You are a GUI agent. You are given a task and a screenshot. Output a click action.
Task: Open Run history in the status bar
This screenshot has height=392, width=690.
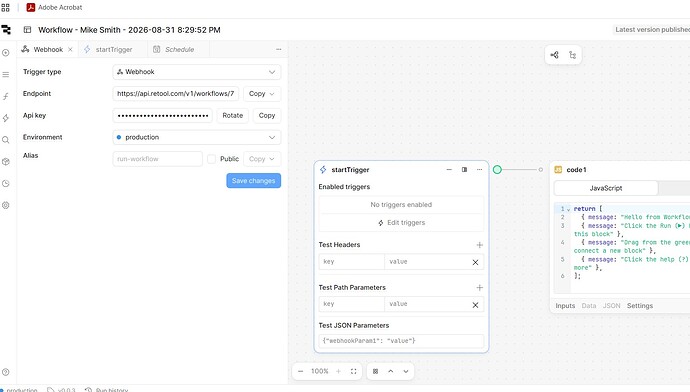point(106,389)
